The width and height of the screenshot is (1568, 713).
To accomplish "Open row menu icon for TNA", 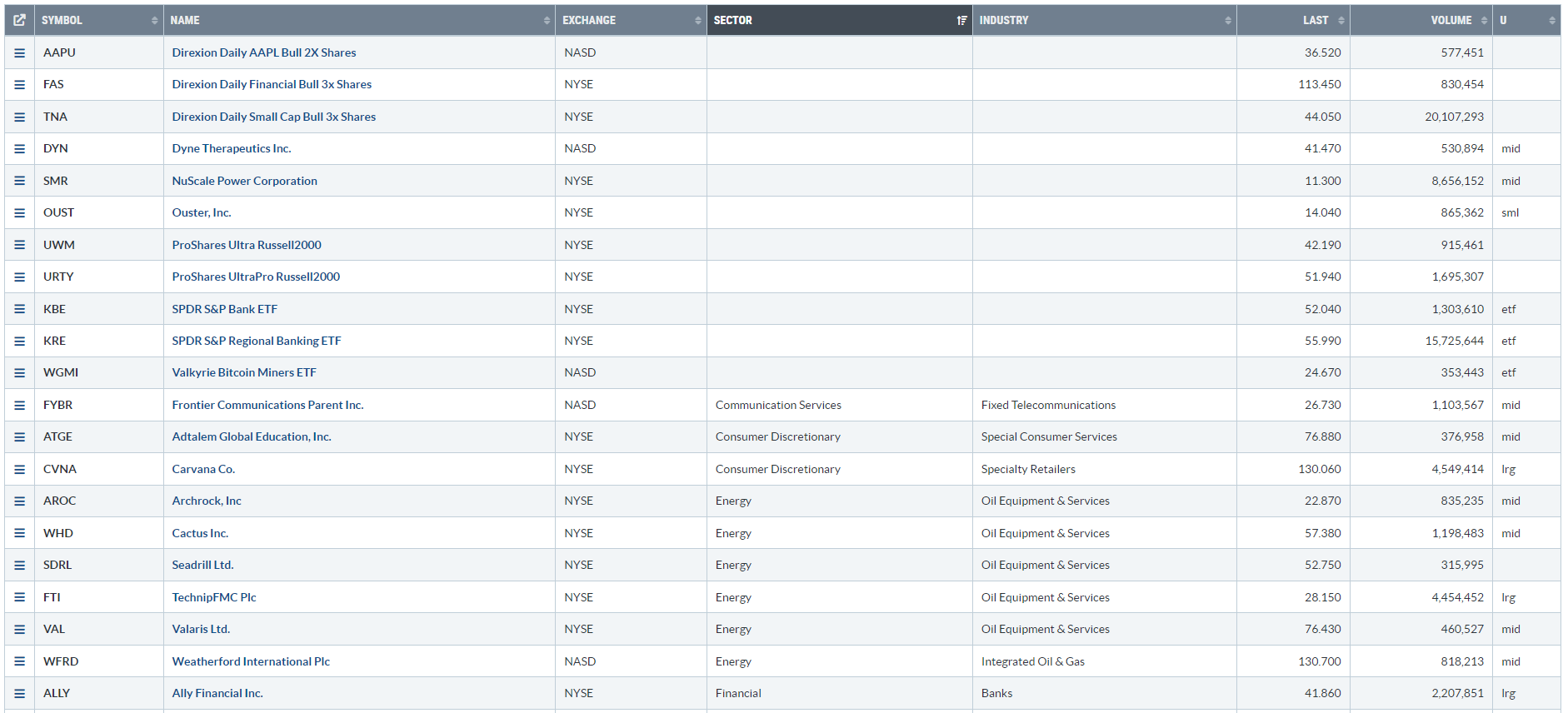I will point(19,117).
